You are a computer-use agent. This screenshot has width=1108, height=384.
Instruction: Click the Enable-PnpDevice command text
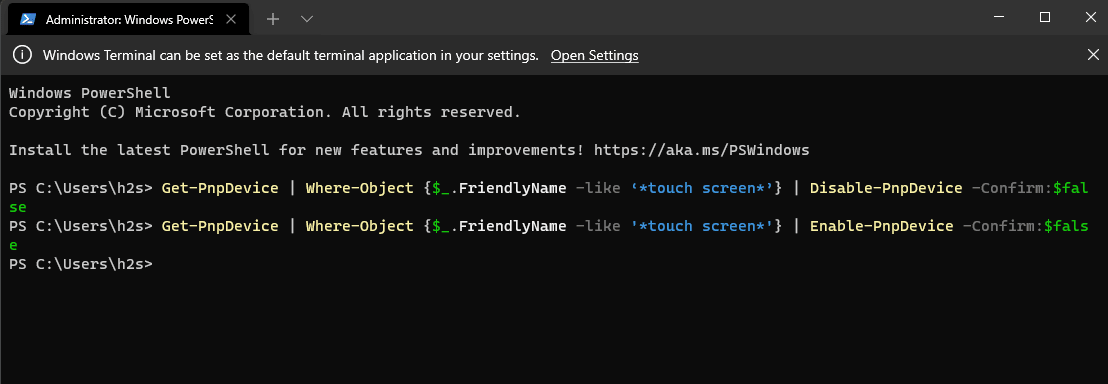(x=881, y=226)
